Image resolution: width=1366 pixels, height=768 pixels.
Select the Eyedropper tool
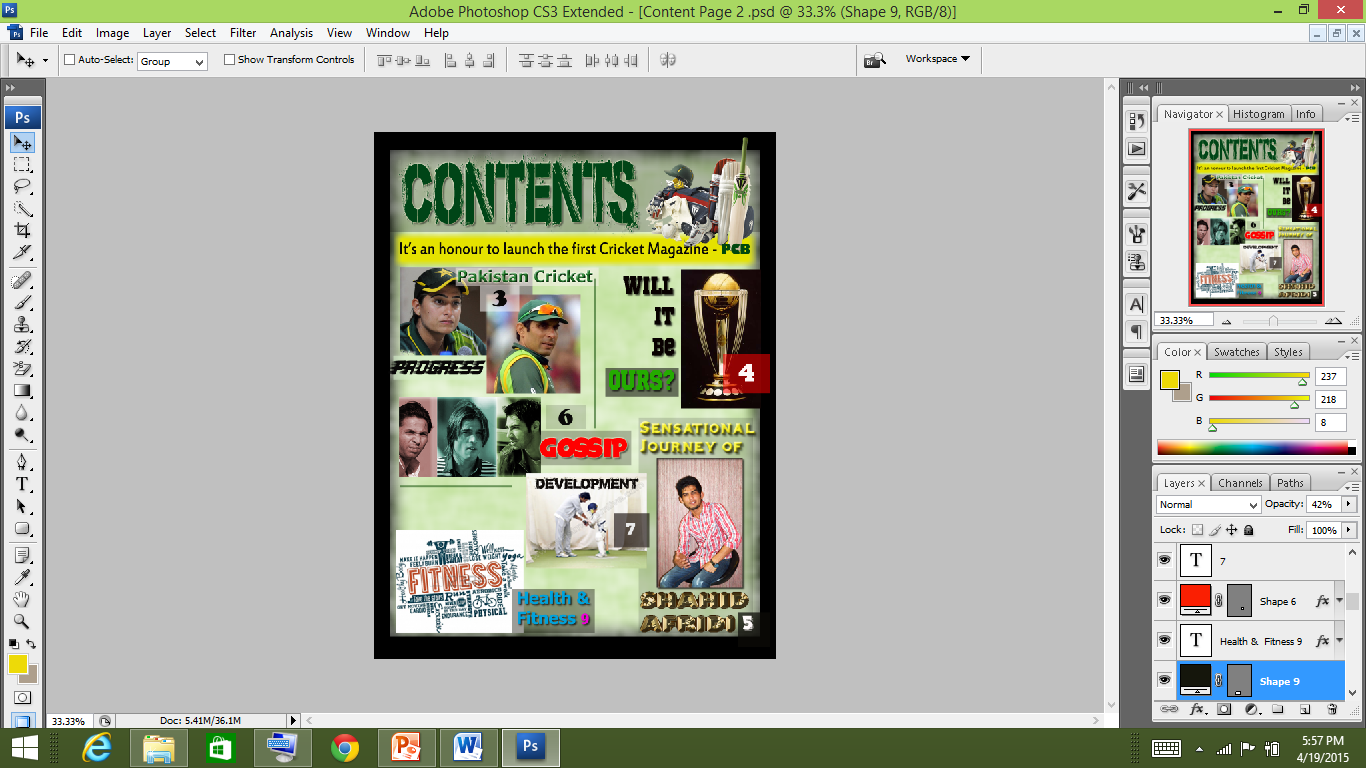tap(22, 577)
